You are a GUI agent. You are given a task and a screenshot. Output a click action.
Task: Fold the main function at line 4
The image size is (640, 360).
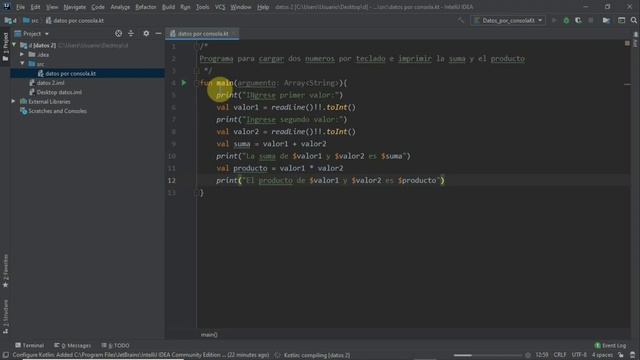[x=196, y=83]
